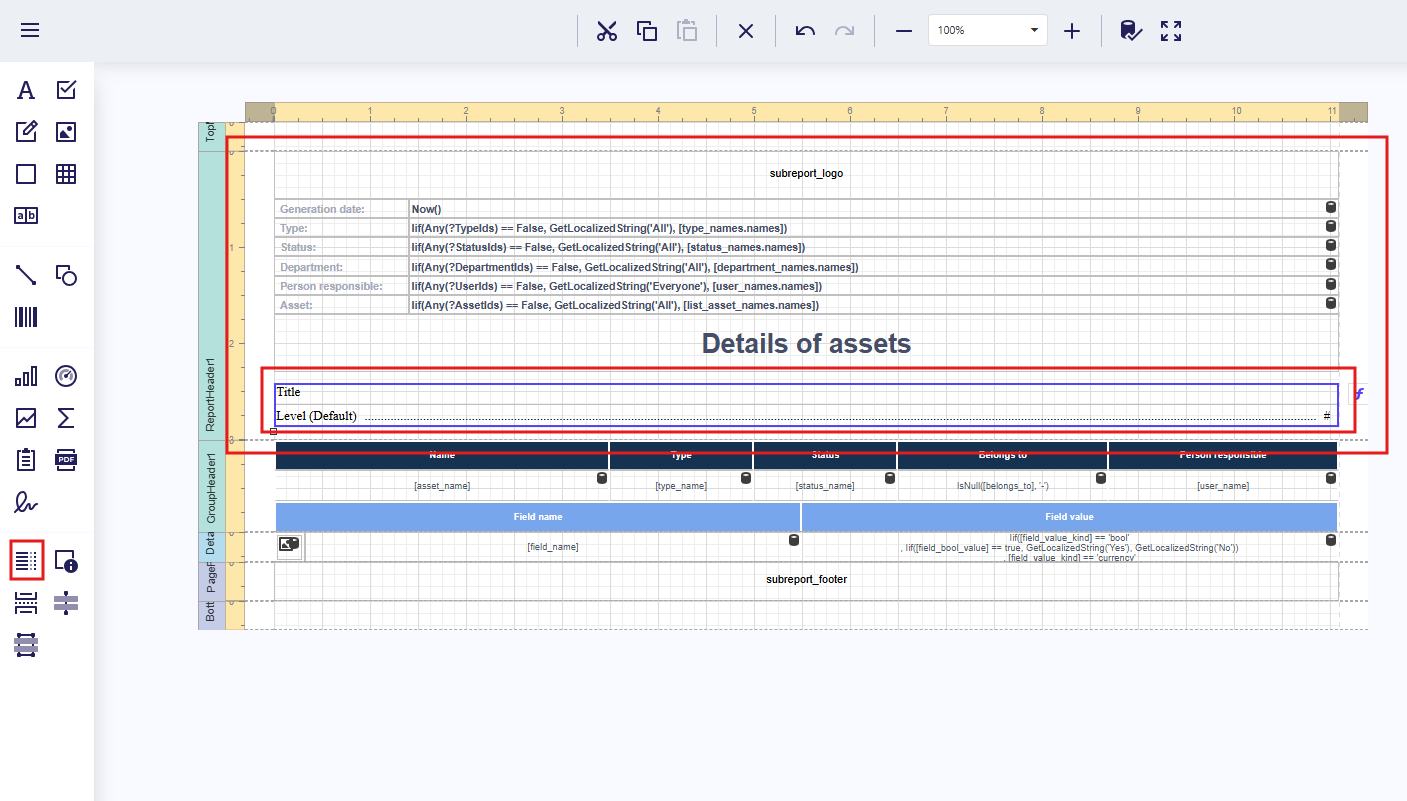The width and height of the screenshot is (1407, 801).
Task: Select the Label text tool
Action: (26, 90)
